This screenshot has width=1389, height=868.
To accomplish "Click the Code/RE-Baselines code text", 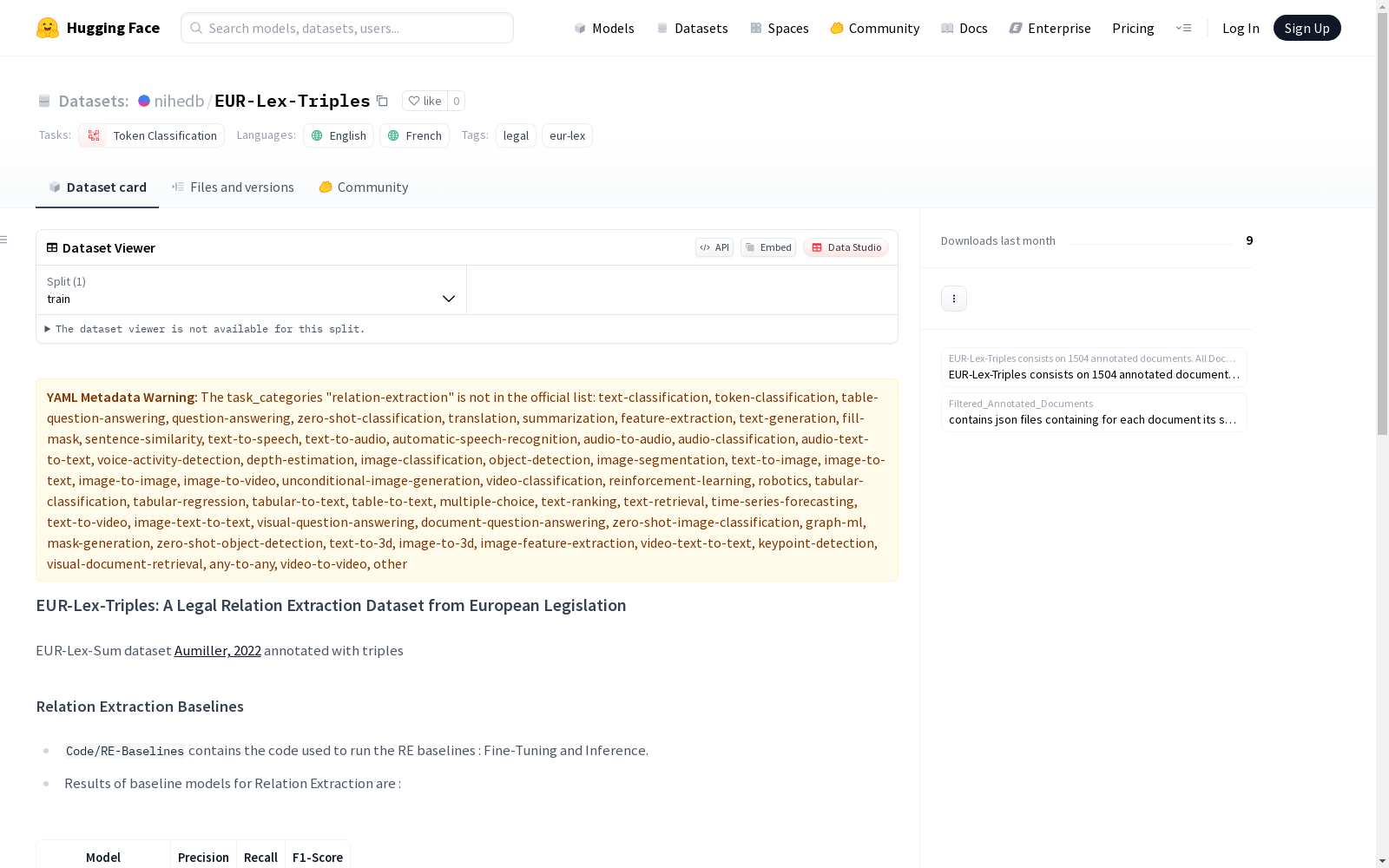I will click(125, 751).
